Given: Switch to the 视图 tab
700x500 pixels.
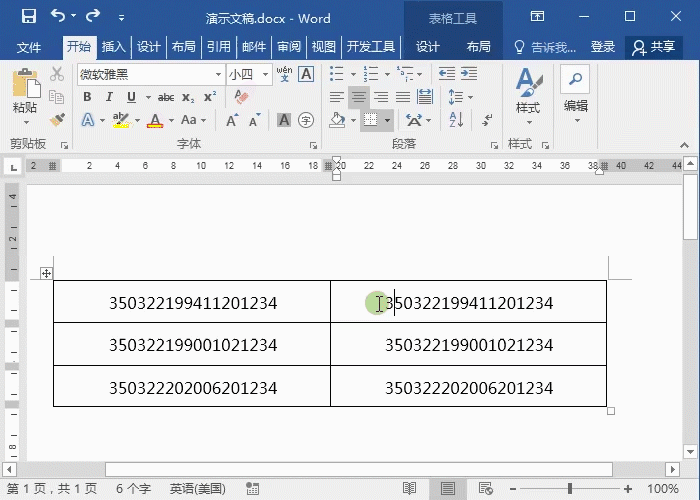Looking at the screenshot, I should point(324,46).
